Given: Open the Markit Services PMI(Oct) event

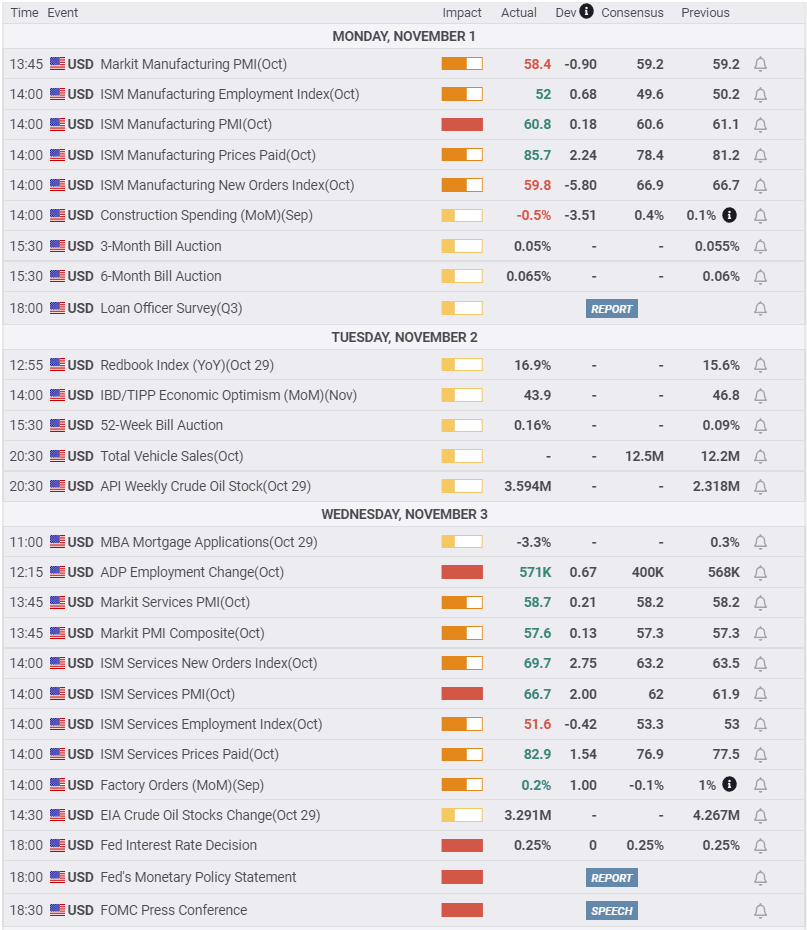Looking at the screenshot, I should 175,603.
